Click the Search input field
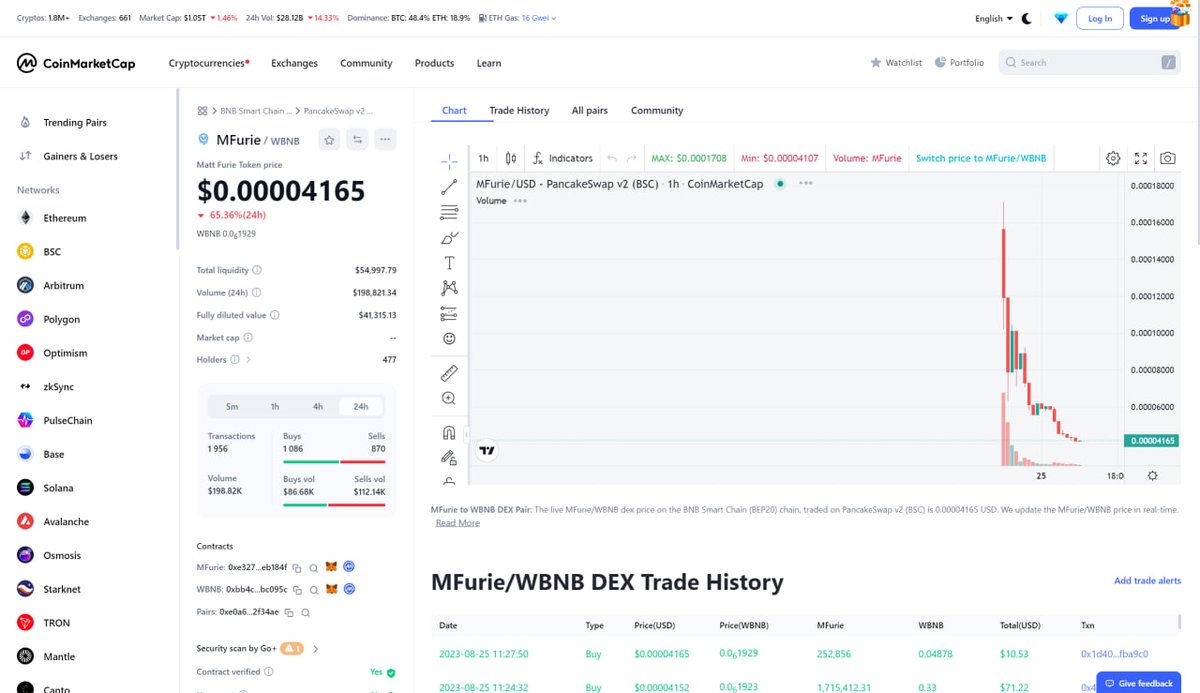The image size is (1200, 693). click(1090, 63)
